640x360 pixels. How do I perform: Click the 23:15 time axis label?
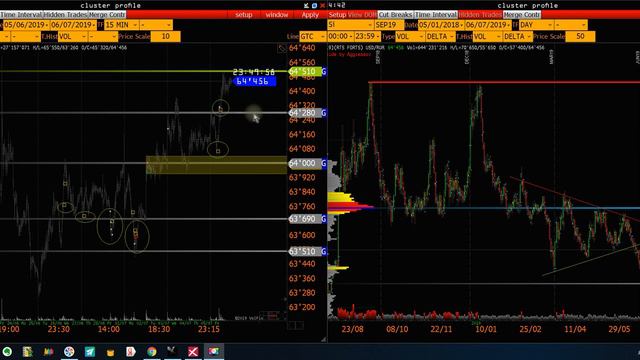tap(209, 329)
